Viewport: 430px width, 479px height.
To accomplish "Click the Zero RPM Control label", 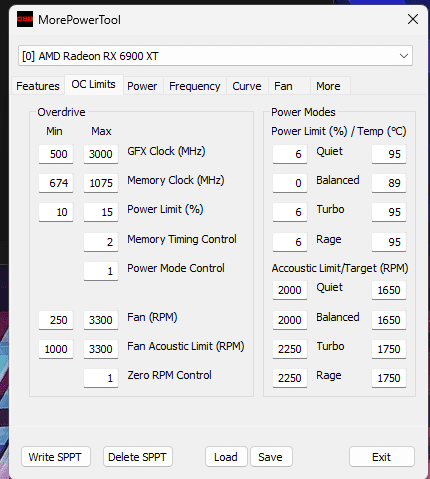I will 169,375.
